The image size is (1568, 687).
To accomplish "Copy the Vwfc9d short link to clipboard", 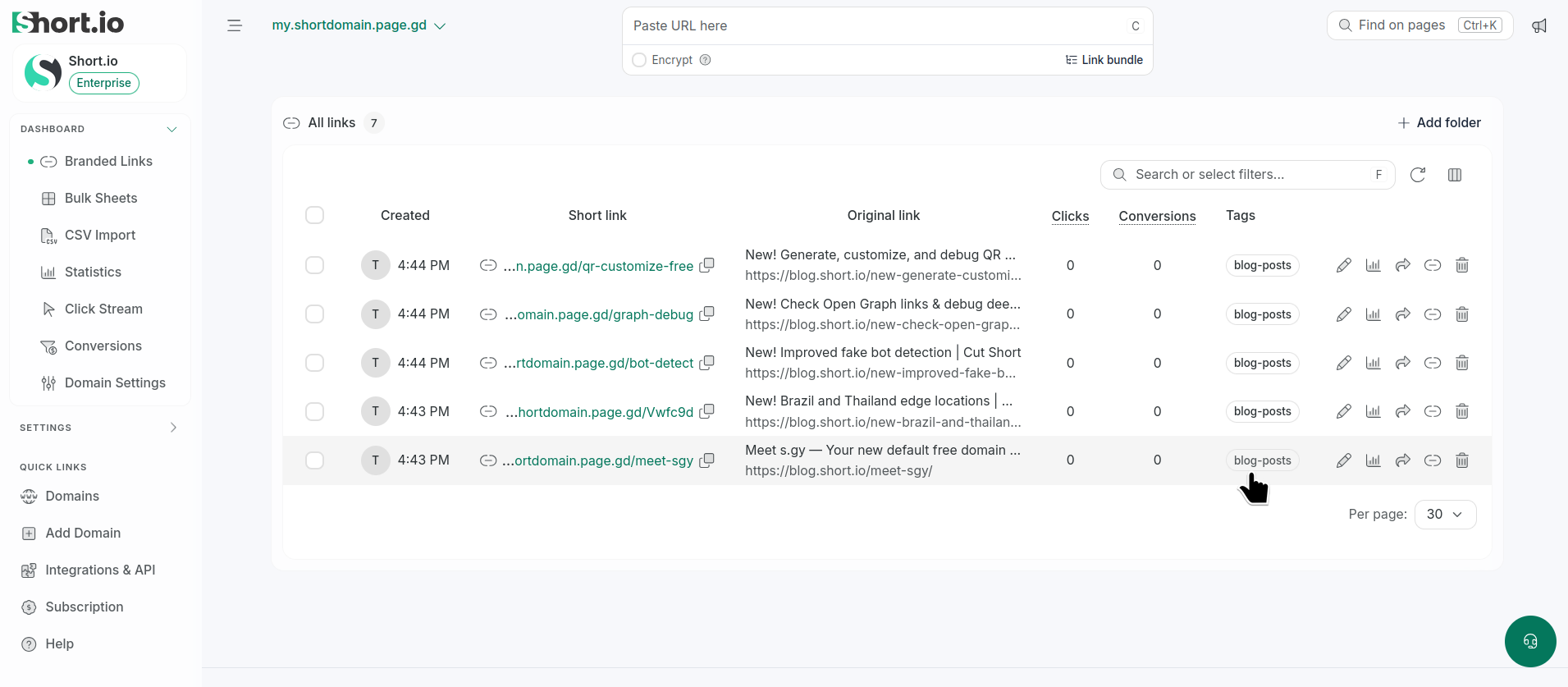I will [x=706, y=411].
